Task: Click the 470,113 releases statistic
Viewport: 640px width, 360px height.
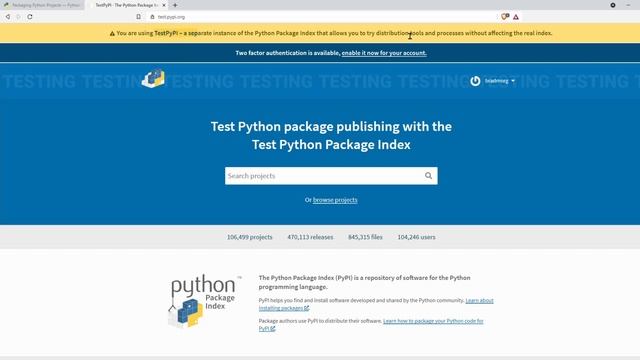Action: (310, 237)
